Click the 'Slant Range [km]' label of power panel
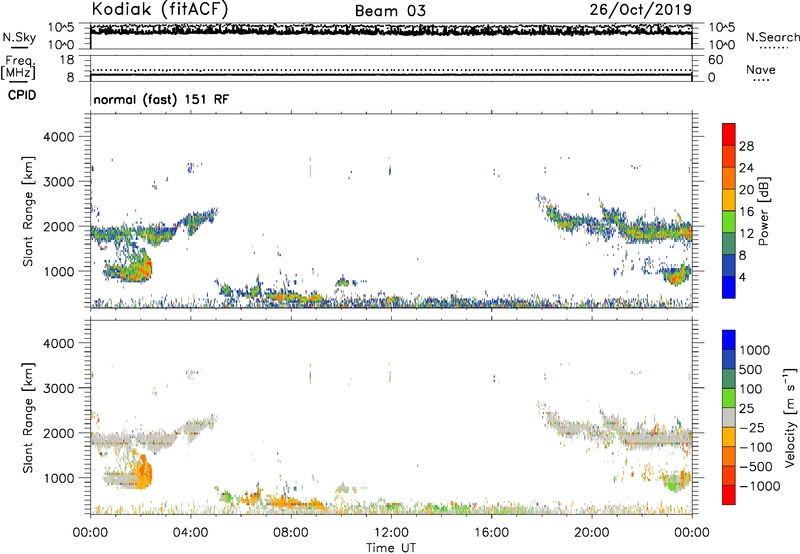This screenshot has width=800, height=554. click(x=28, y=211)
